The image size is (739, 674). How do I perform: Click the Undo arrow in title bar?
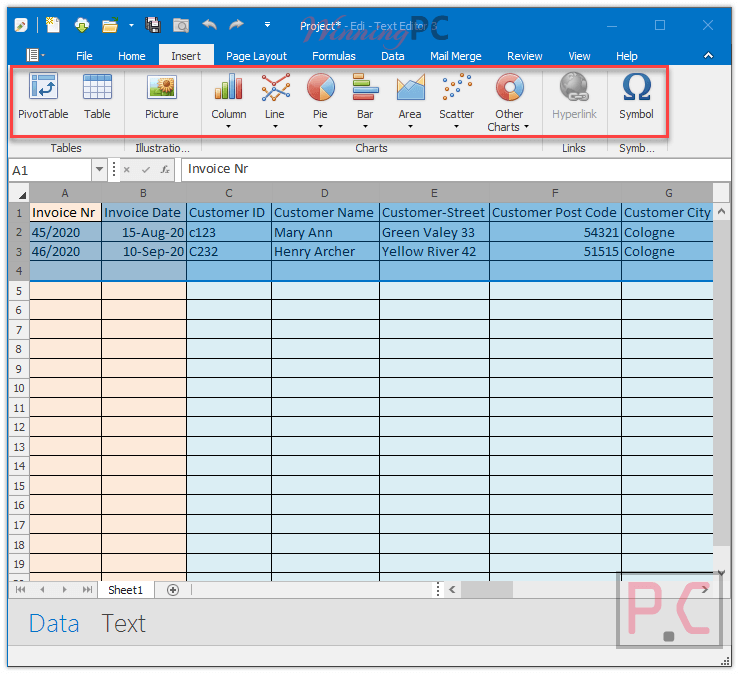click(x=209, y=25)
